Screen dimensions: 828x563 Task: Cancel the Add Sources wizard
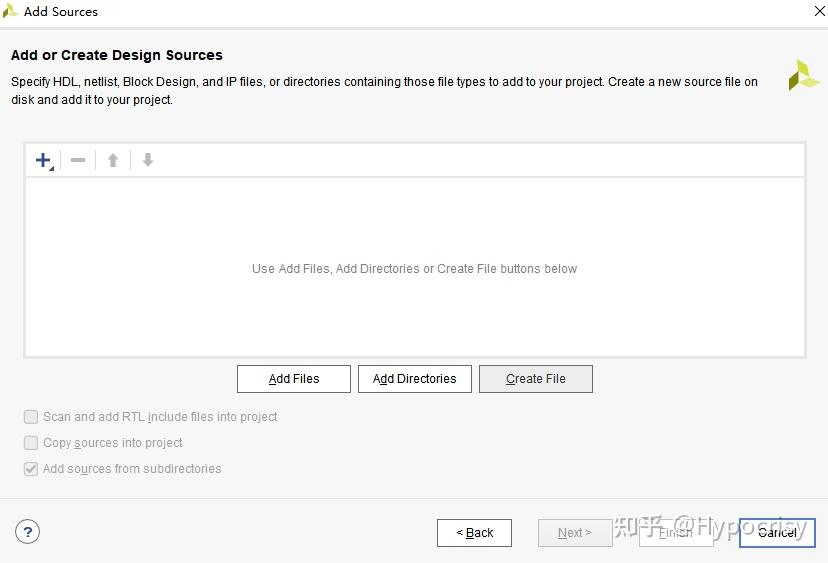point(777,533)
